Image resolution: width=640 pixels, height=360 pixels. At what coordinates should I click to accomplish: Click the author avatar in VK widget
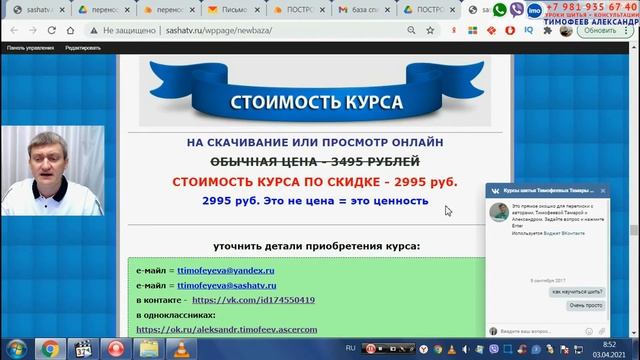[x=499, y=212]
